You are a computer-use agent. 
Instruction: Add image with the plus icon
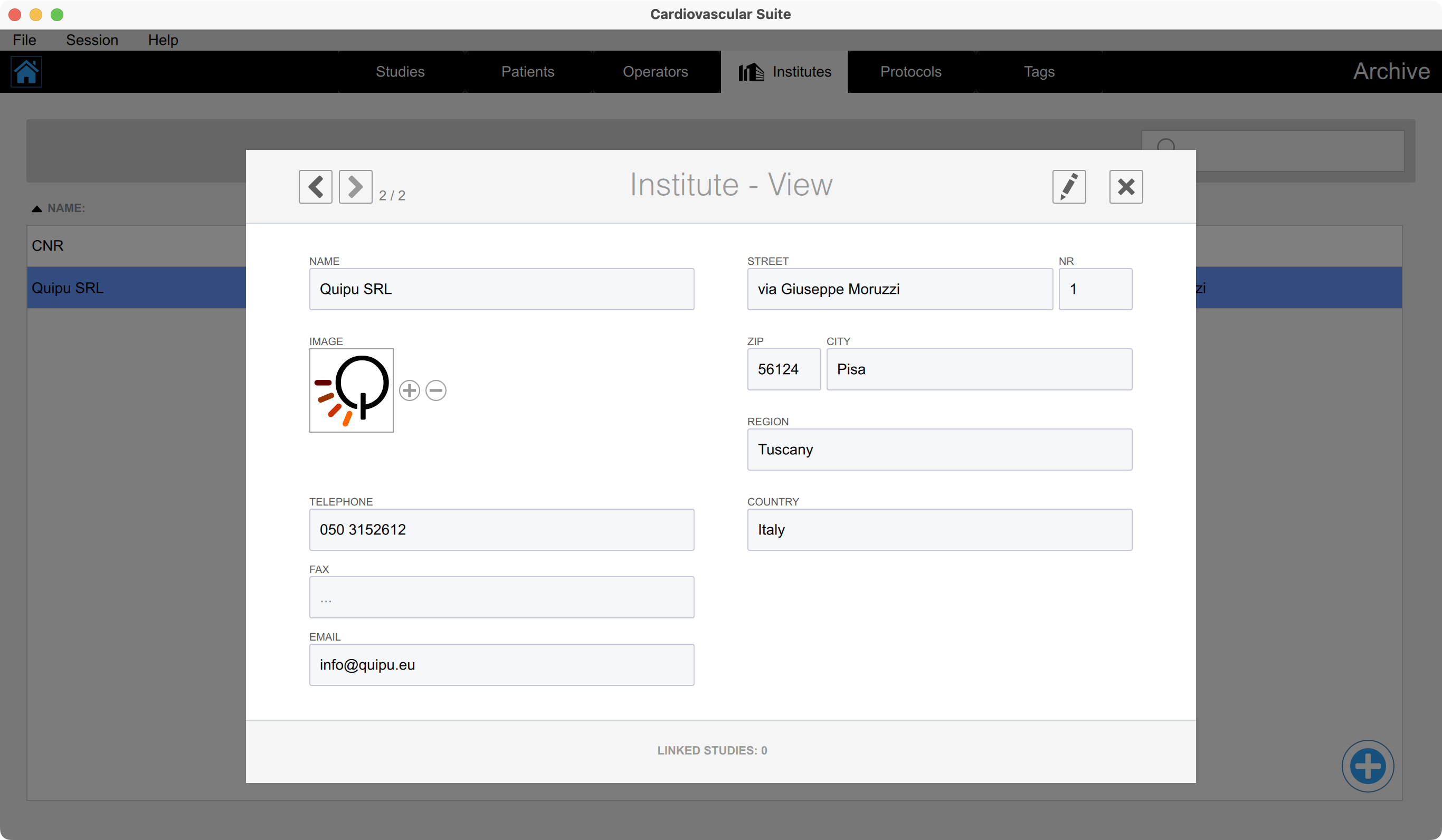pos(409,390)
